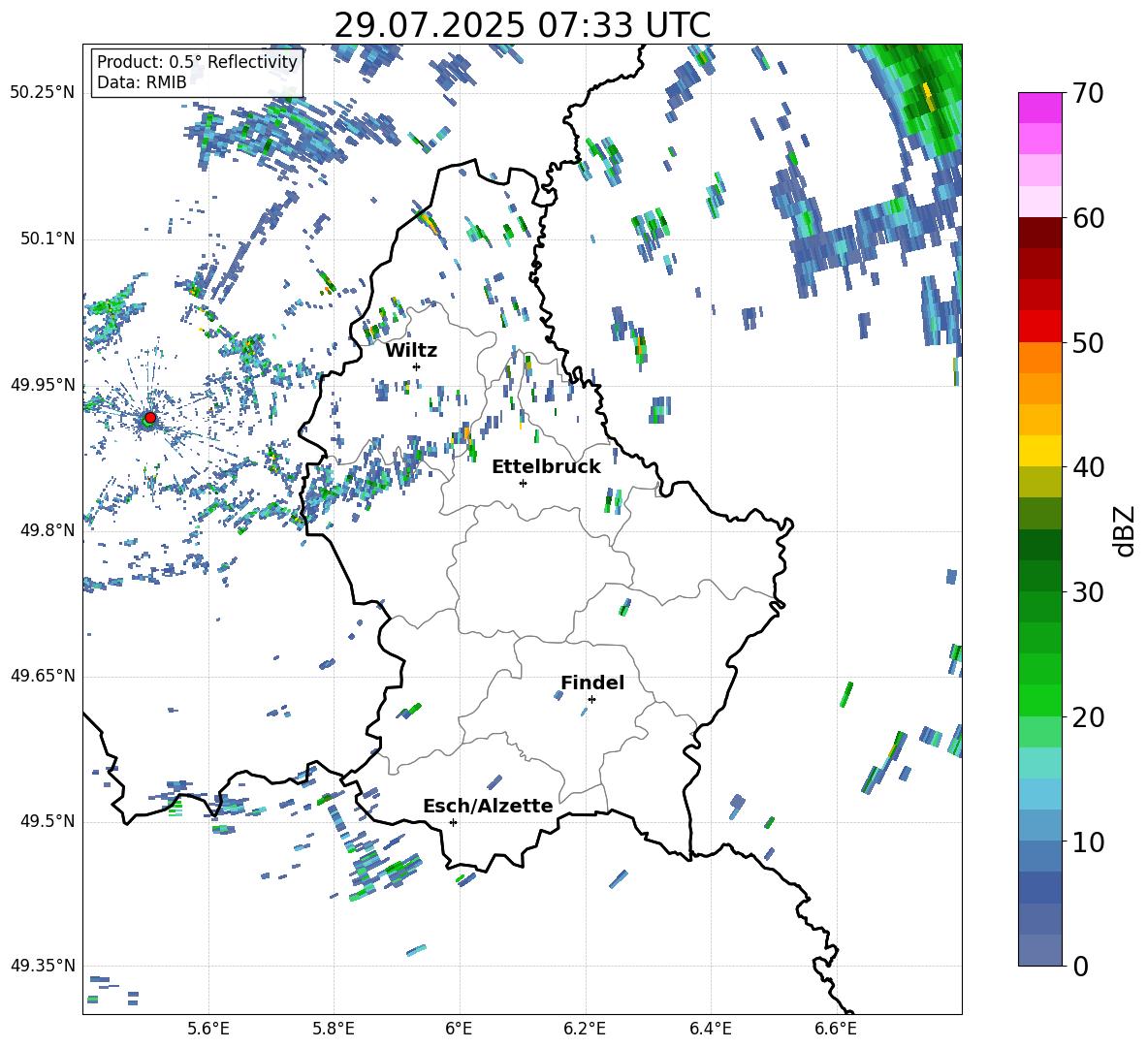Pick the orange colorbar segment below 50
1148x1048 pixels.
1039,357
